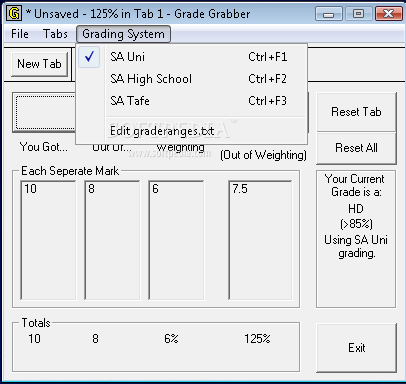Open Edit graderanges.txt entry

coord(191,131)
